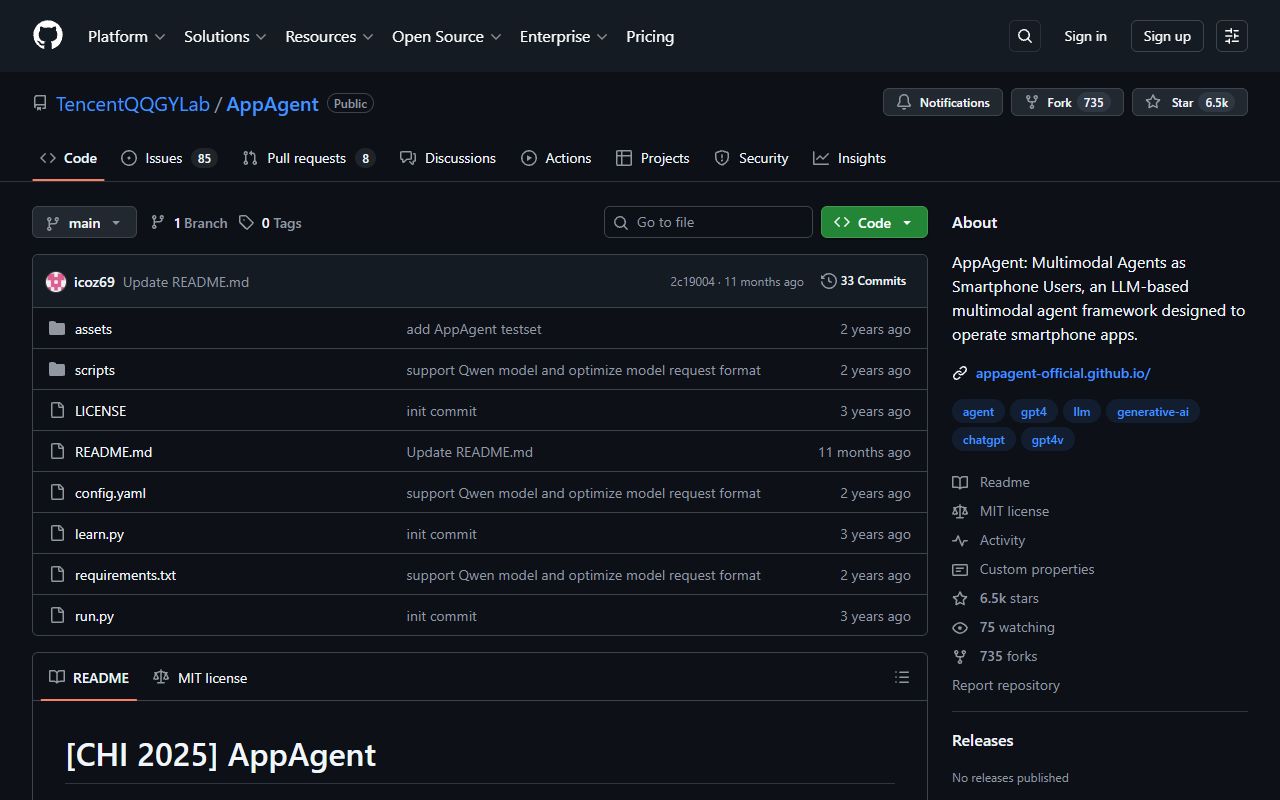The image size is (1280, 800).
Task: Open the search icon in the top bar
Action: coord(1024,35)
